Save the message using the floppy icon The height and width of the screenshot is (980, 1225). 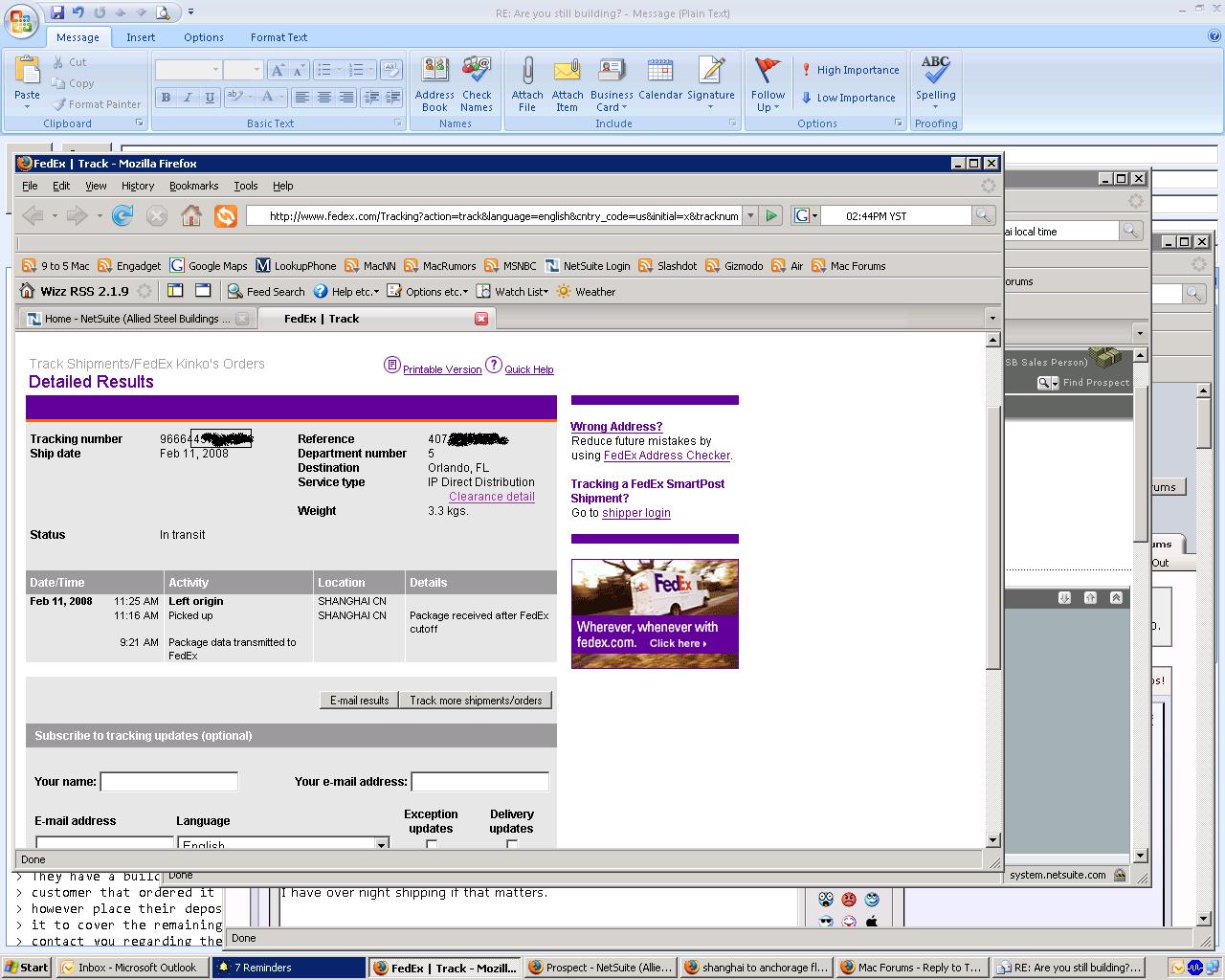click(57, 12)
